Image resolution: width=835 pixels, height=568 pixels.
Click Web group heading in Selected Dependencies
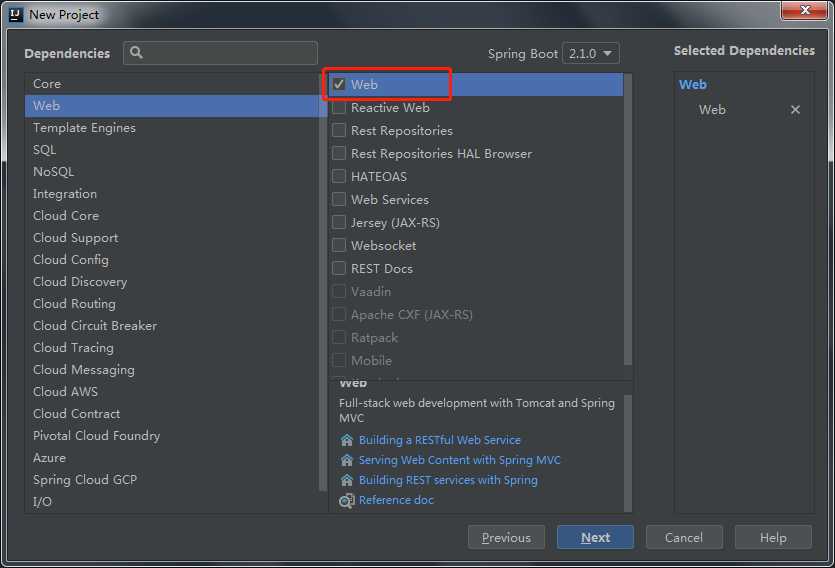coord(693,84)
